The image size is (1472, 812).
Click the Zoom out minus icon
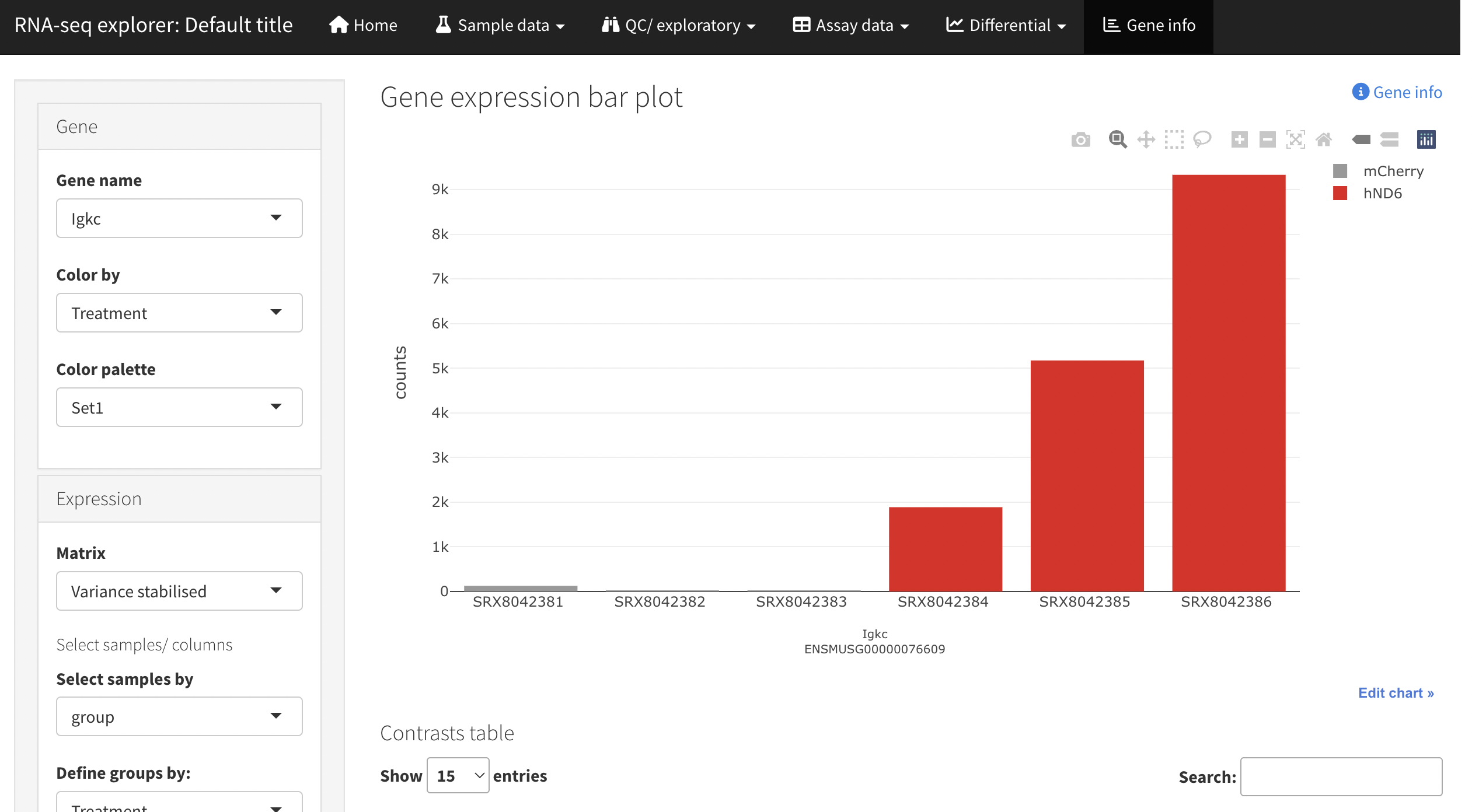[1267, 140]
